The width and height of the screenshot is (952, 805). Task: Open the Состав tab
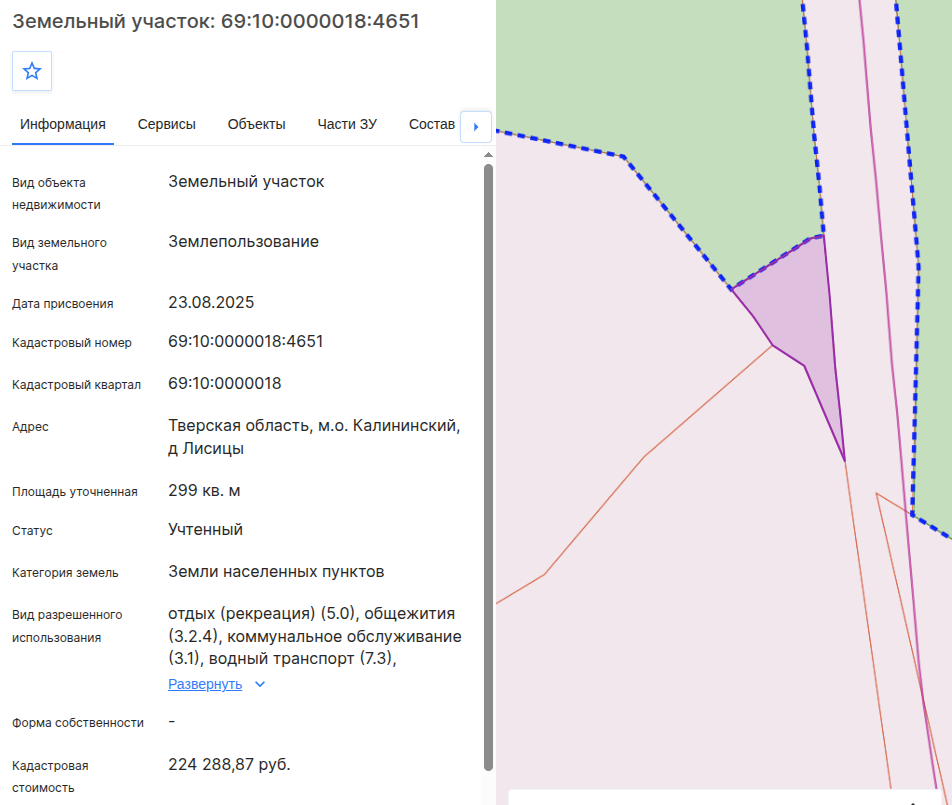431,124
